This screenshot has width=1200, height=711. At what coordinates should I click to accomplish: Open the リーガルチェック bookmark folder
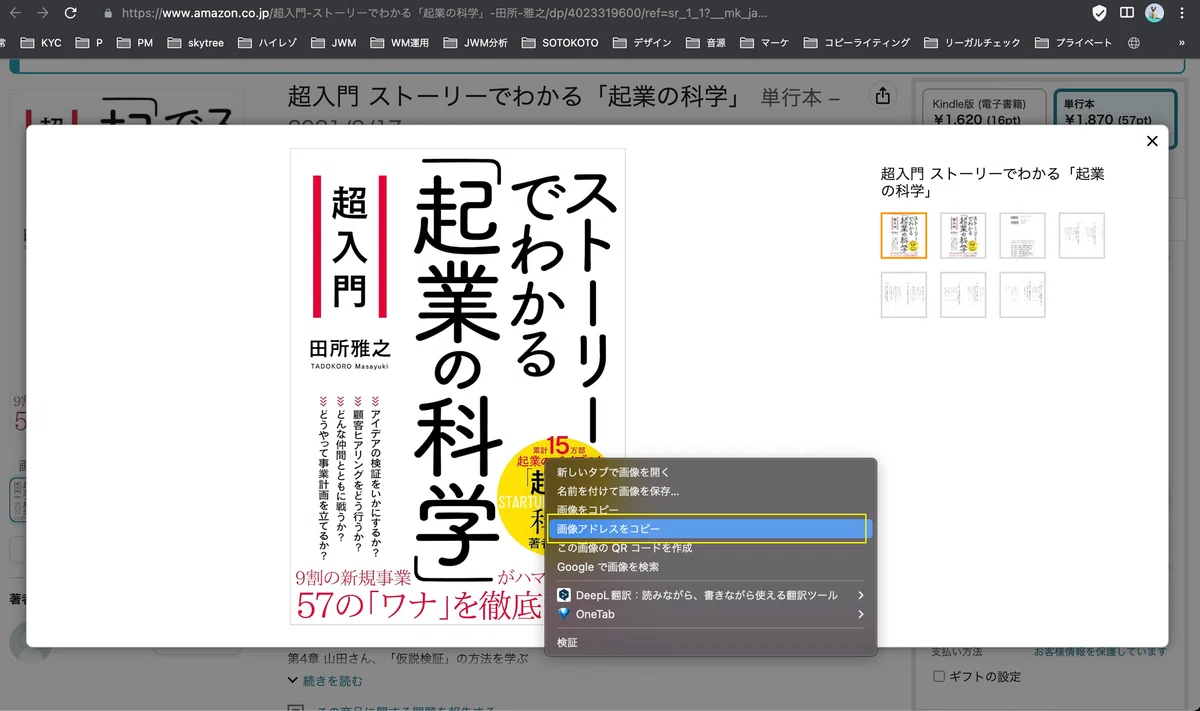[973, 43]
